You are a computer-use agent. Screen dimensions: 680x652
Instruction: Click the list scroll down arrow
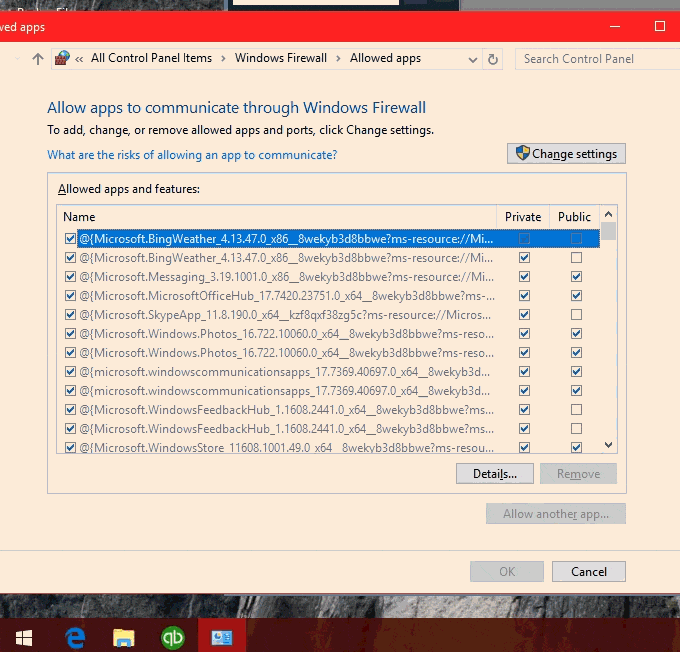(608, 445)
